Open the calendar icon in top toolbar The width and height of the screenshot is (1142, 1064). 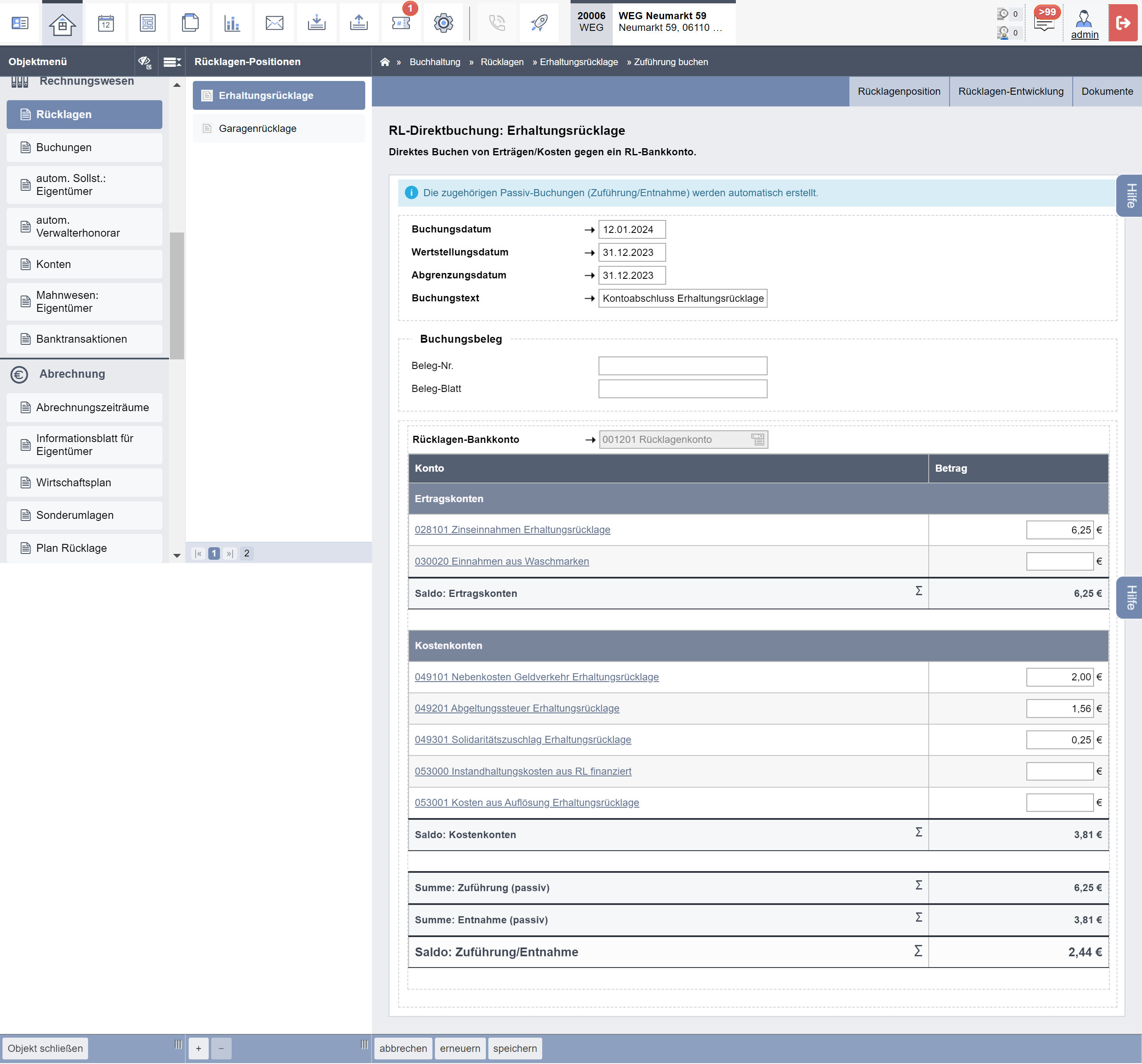click(x=106, y=23)
